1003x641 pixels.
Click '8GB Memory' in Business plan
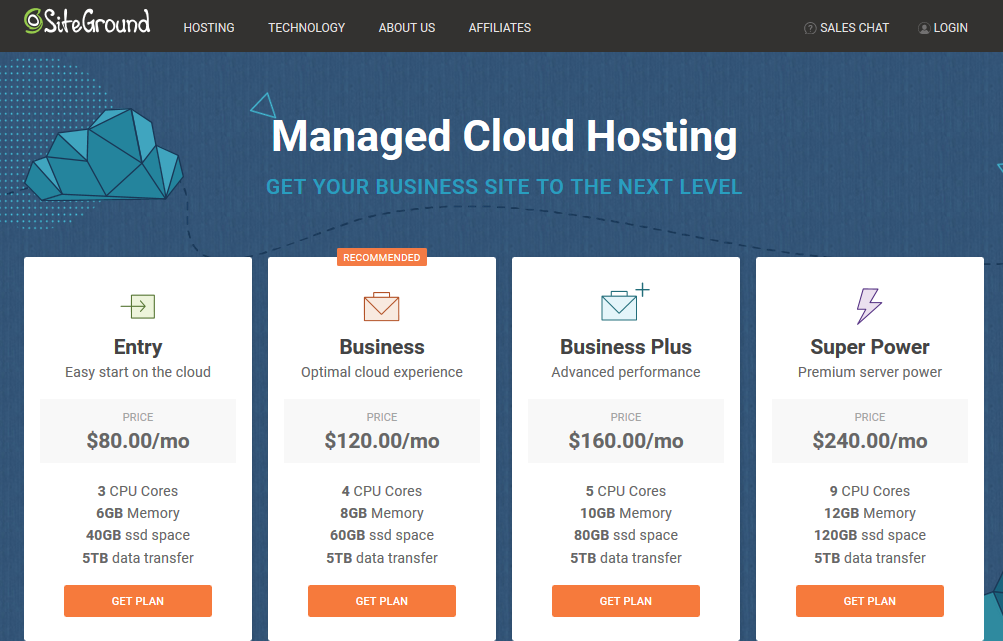382,513
